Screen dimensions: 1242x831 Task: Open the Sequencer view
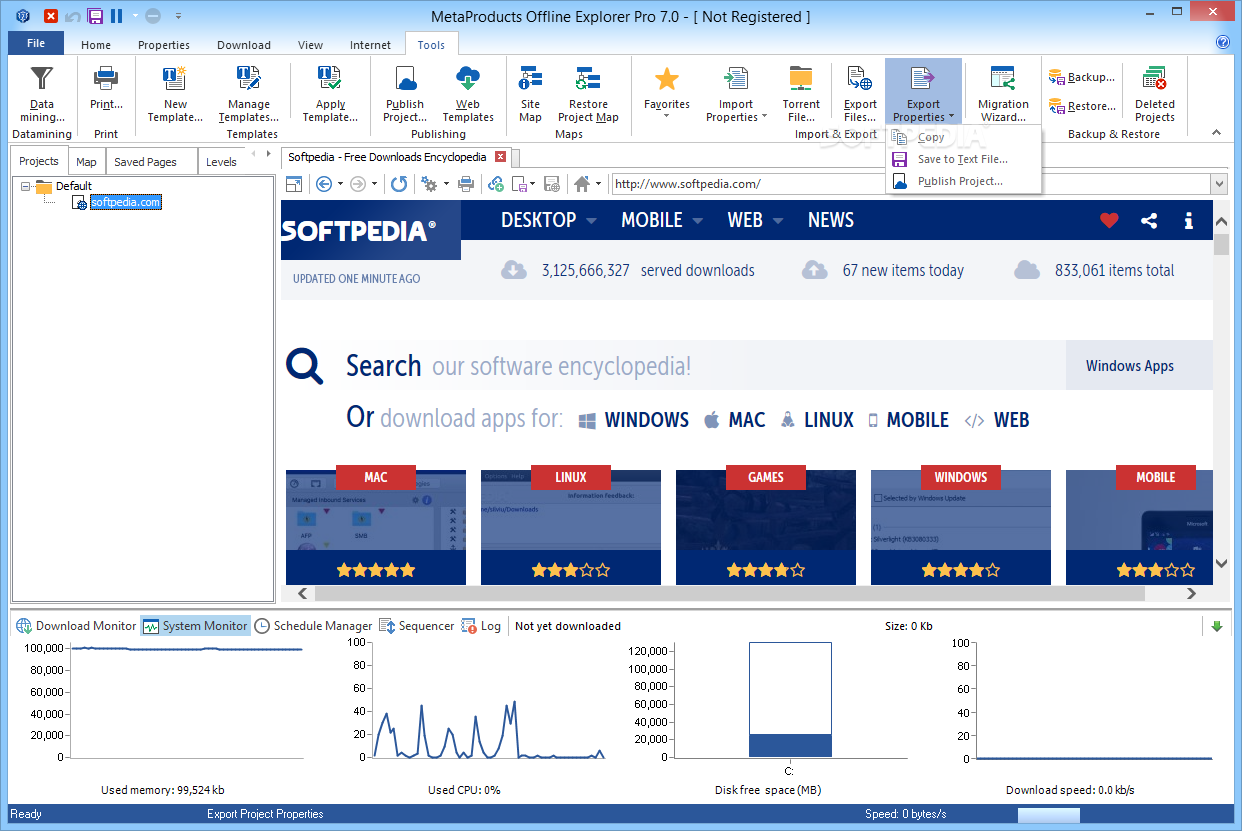pos(417,626)
